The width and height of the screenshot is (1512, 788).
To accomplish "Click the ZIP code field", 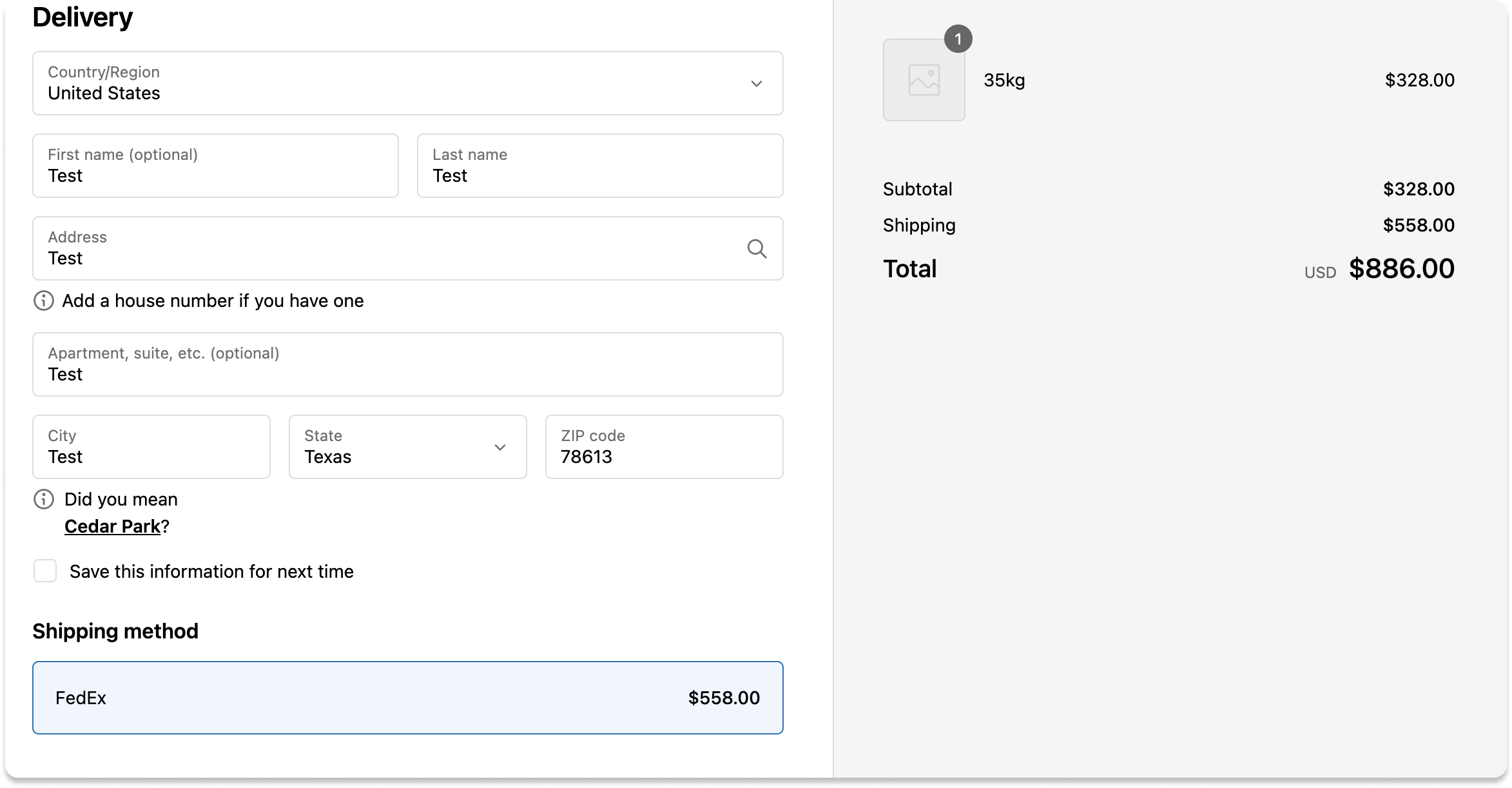I will 664,448.
